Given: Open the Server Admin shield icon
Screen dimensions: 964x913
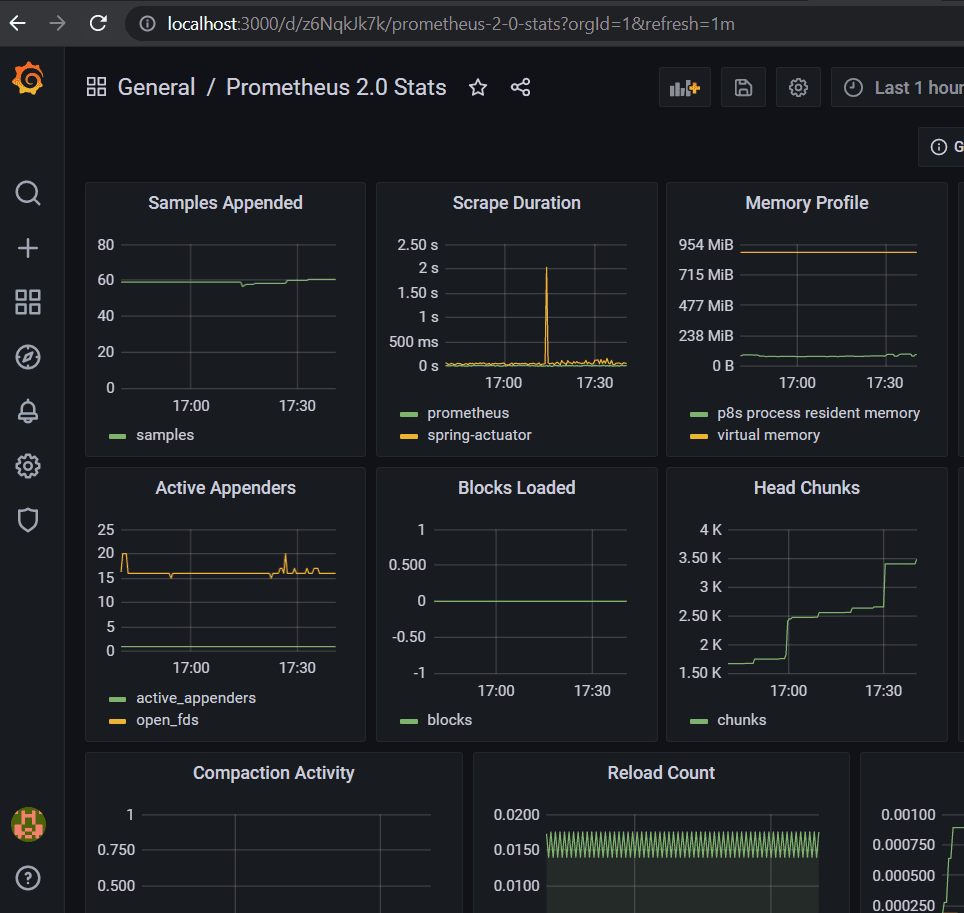Looking at the screenshot, I should (x=28, y=520).
